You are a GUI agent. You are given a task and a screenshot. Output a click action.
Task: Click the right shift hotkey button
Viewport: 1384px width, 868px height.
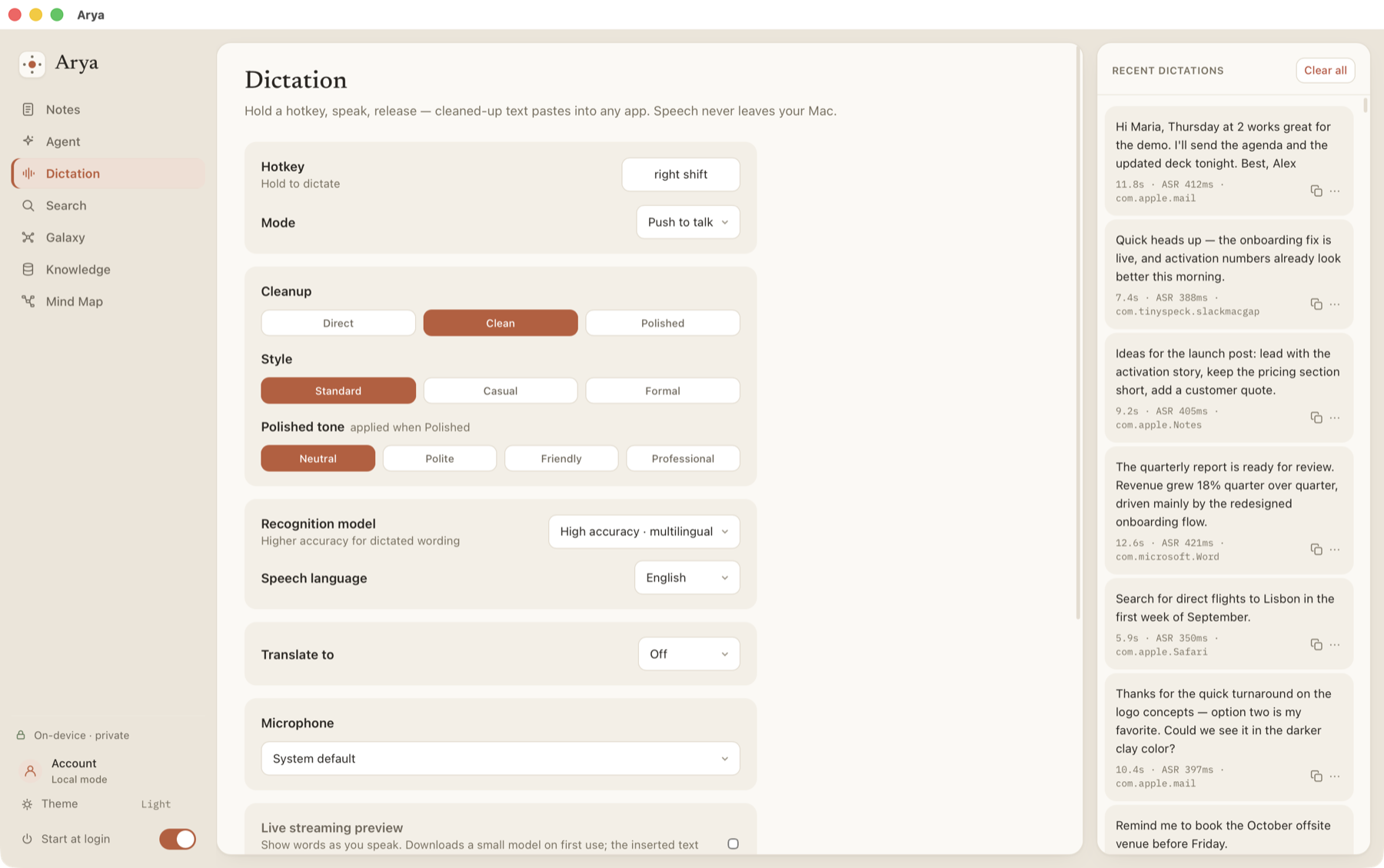[x=680, y=175]
